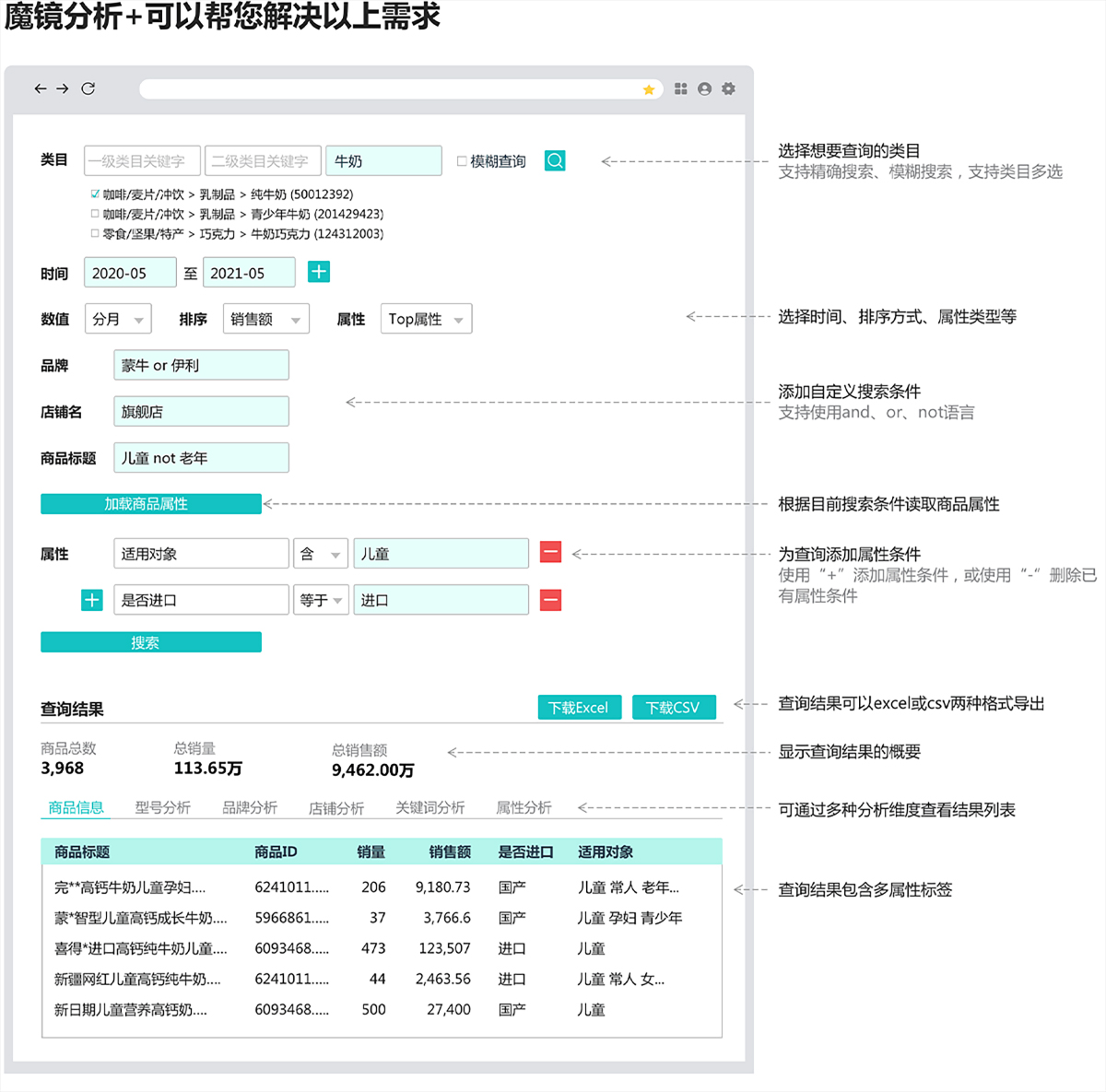Click the browser forward arrow
Screen dimensions: 1106x1092
tap(63, 88)
